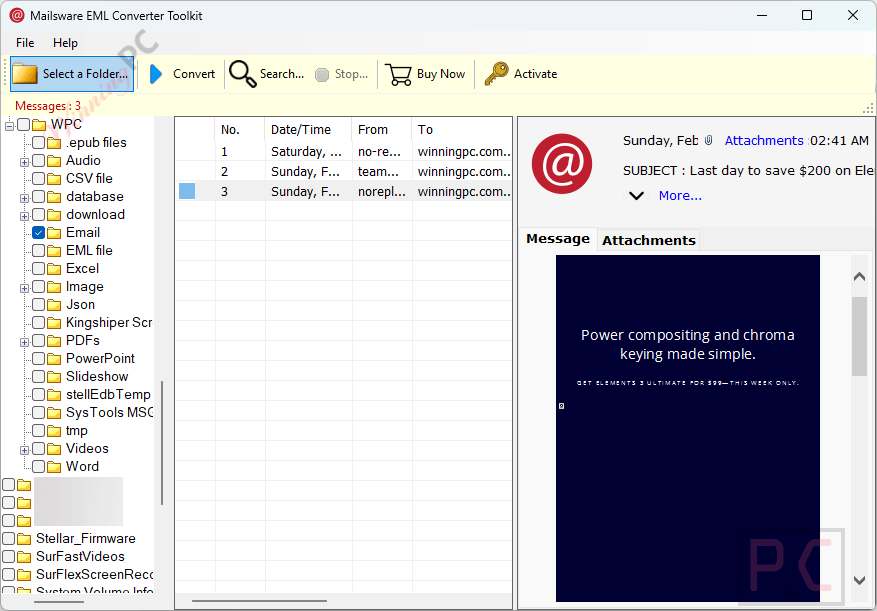Select the stellEdbTemp folder name
The width and height of the screenshot is (877, 611).
(109, 395)
